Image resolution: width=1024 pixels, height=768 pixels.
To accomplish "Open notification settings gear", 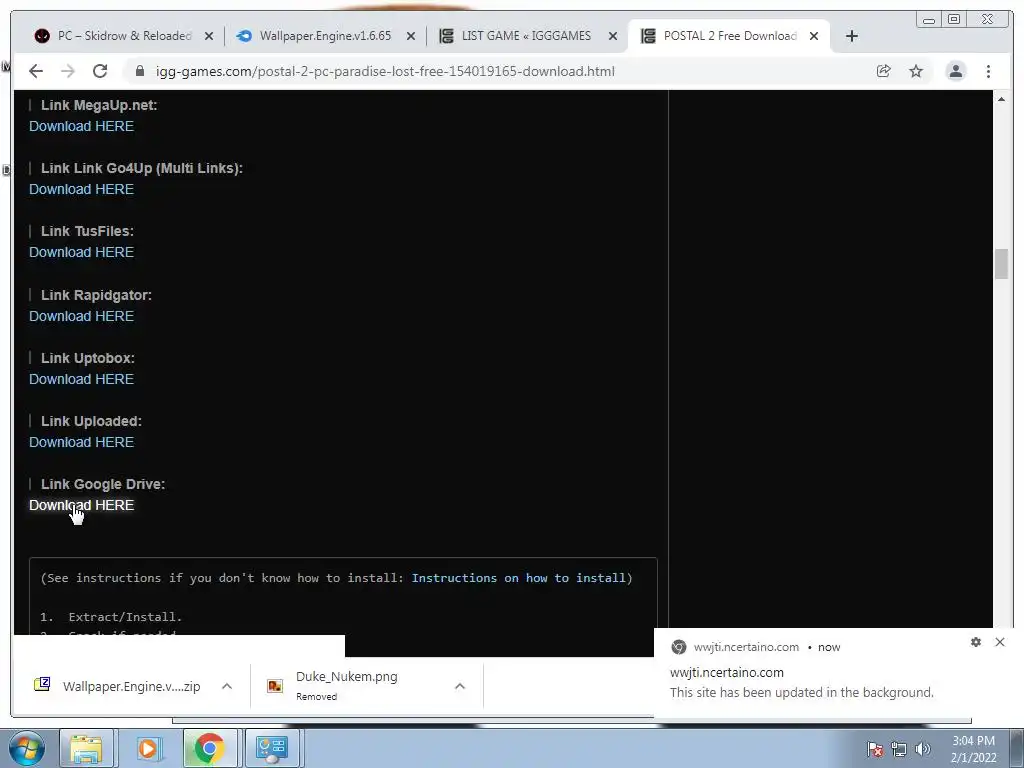I will coord(976,642).
